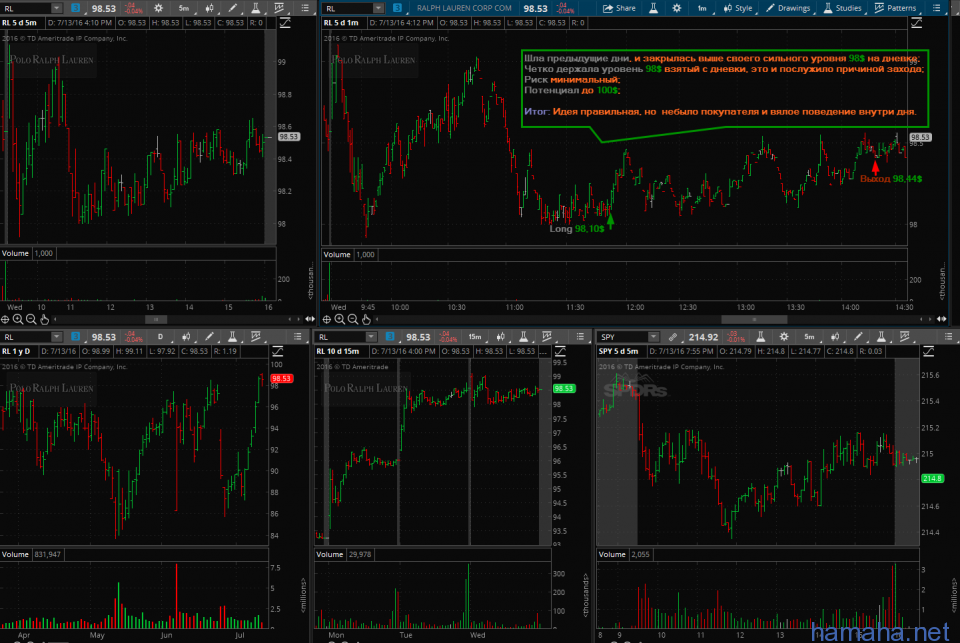Click flask icon next to Share
This screenshot has height=643, width=960.
click(x=653, y=8)
